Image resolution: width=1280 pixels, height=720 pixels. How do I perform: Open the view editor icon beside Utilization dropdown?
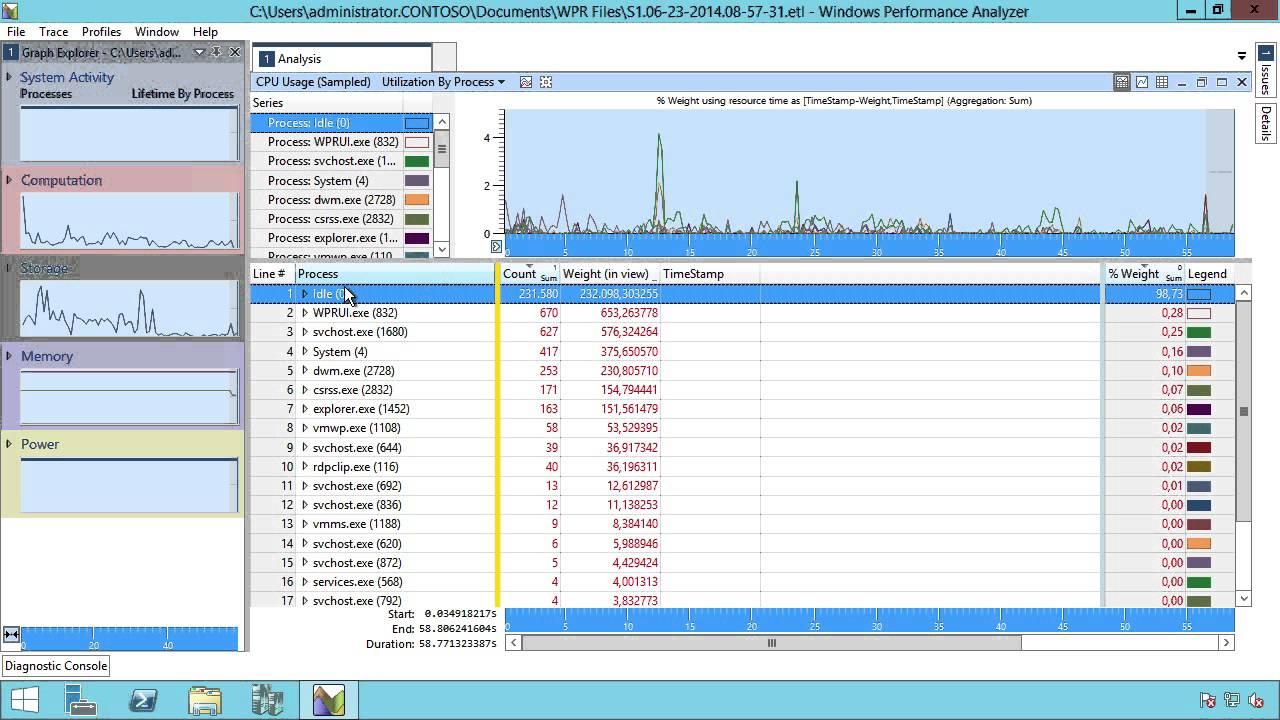tap(526, 82)
